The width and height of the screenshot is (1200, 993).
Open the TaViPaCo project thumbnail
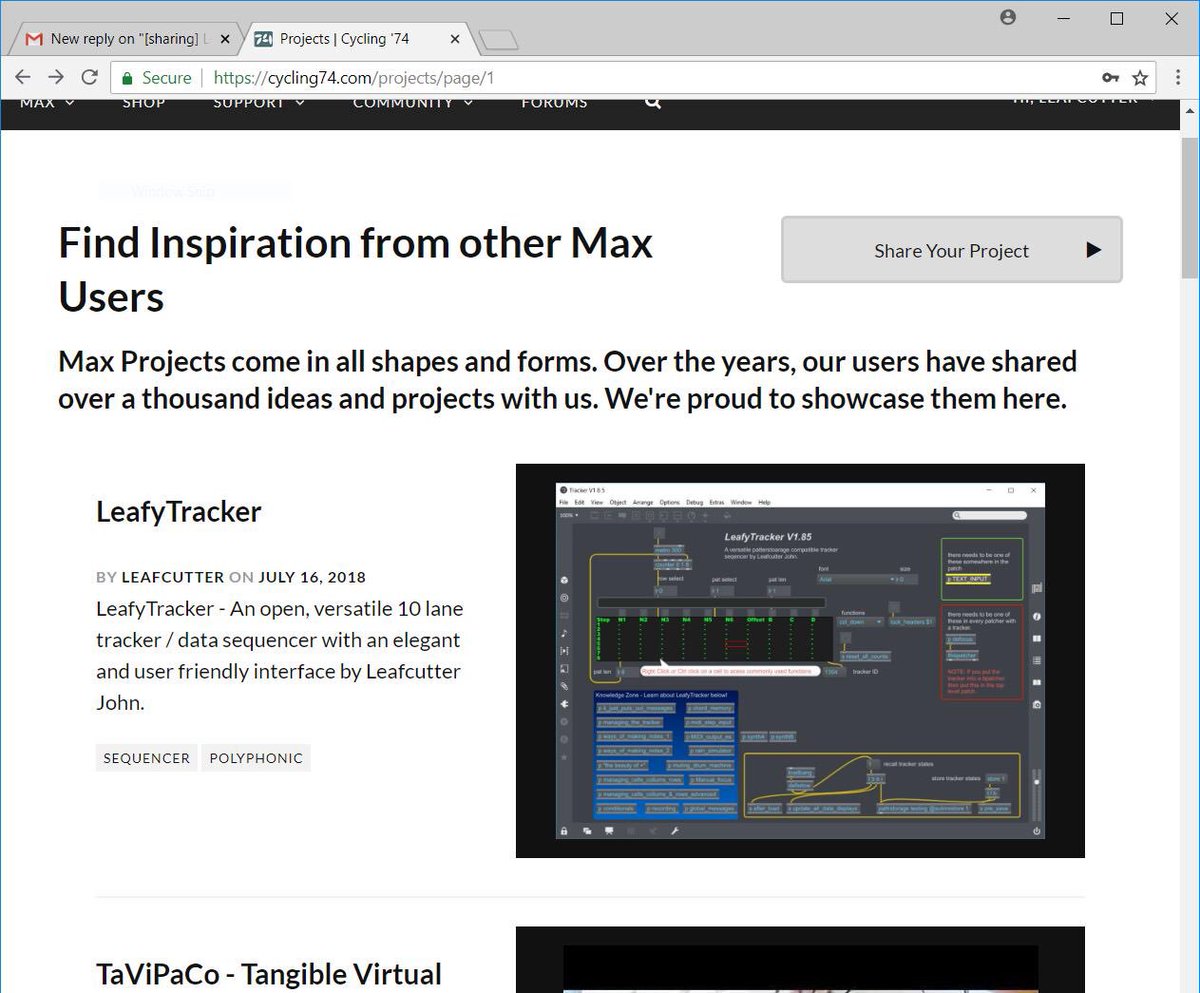click(x=800, y=960)
